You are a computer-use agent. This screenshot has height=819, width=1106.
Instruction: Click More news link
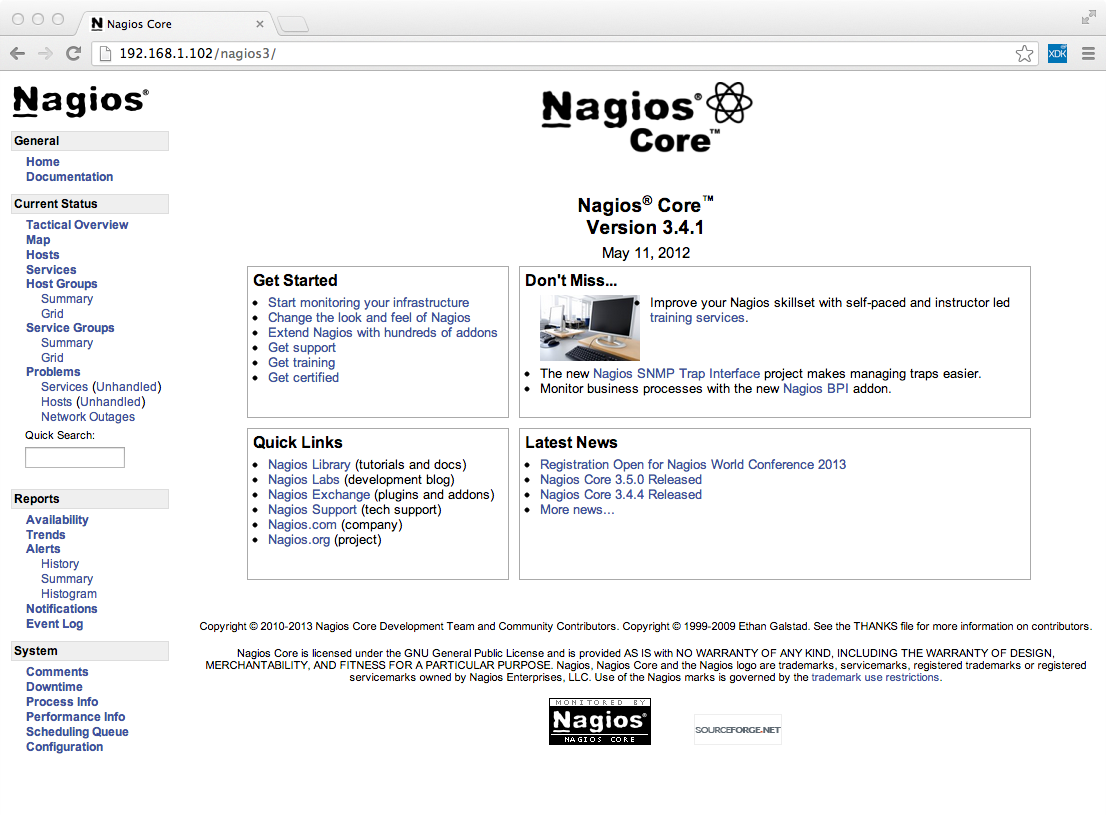point(577,509)
